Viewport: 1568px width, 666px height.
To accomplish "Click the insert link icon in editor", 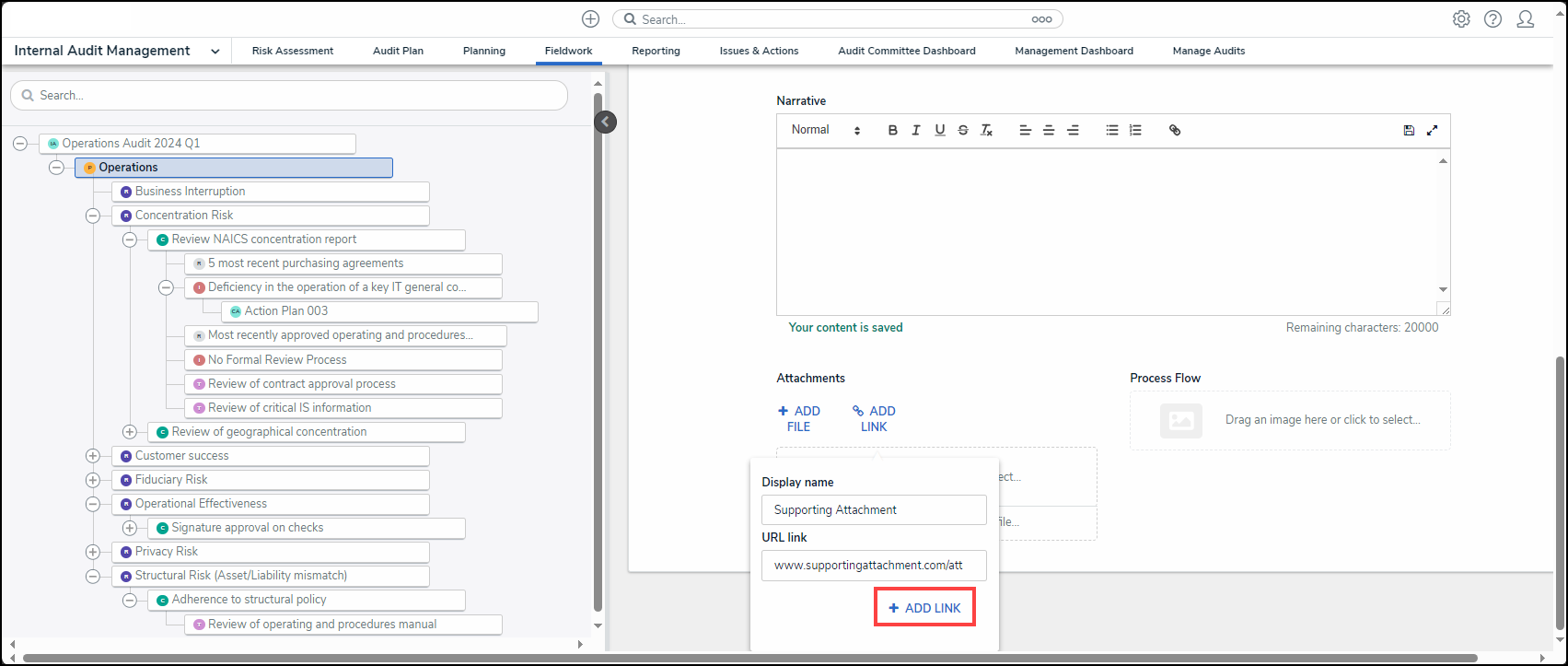I will click(x=1174, y=131).
